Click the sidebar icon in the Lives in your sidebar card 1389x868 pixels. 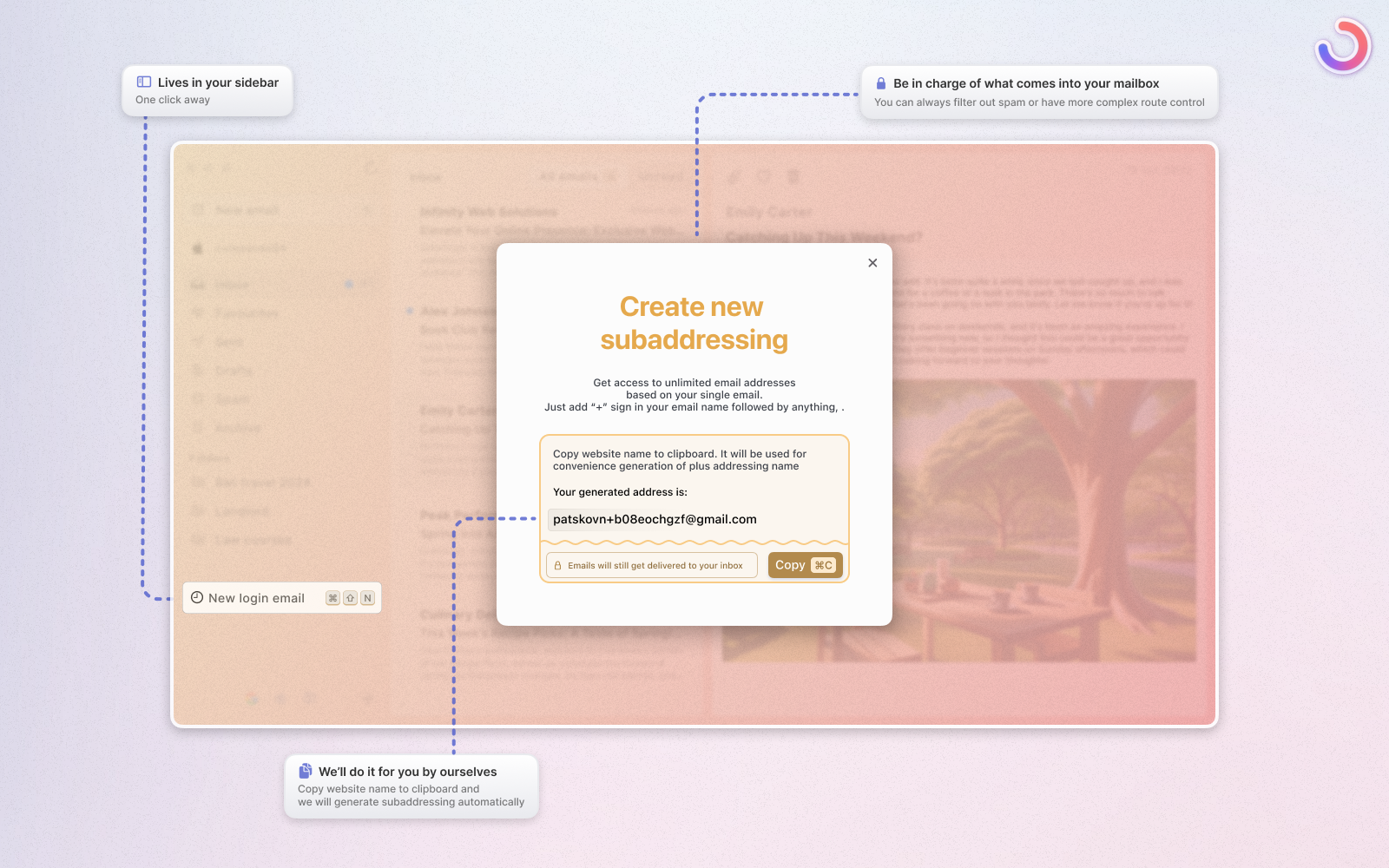pos(144,82)
